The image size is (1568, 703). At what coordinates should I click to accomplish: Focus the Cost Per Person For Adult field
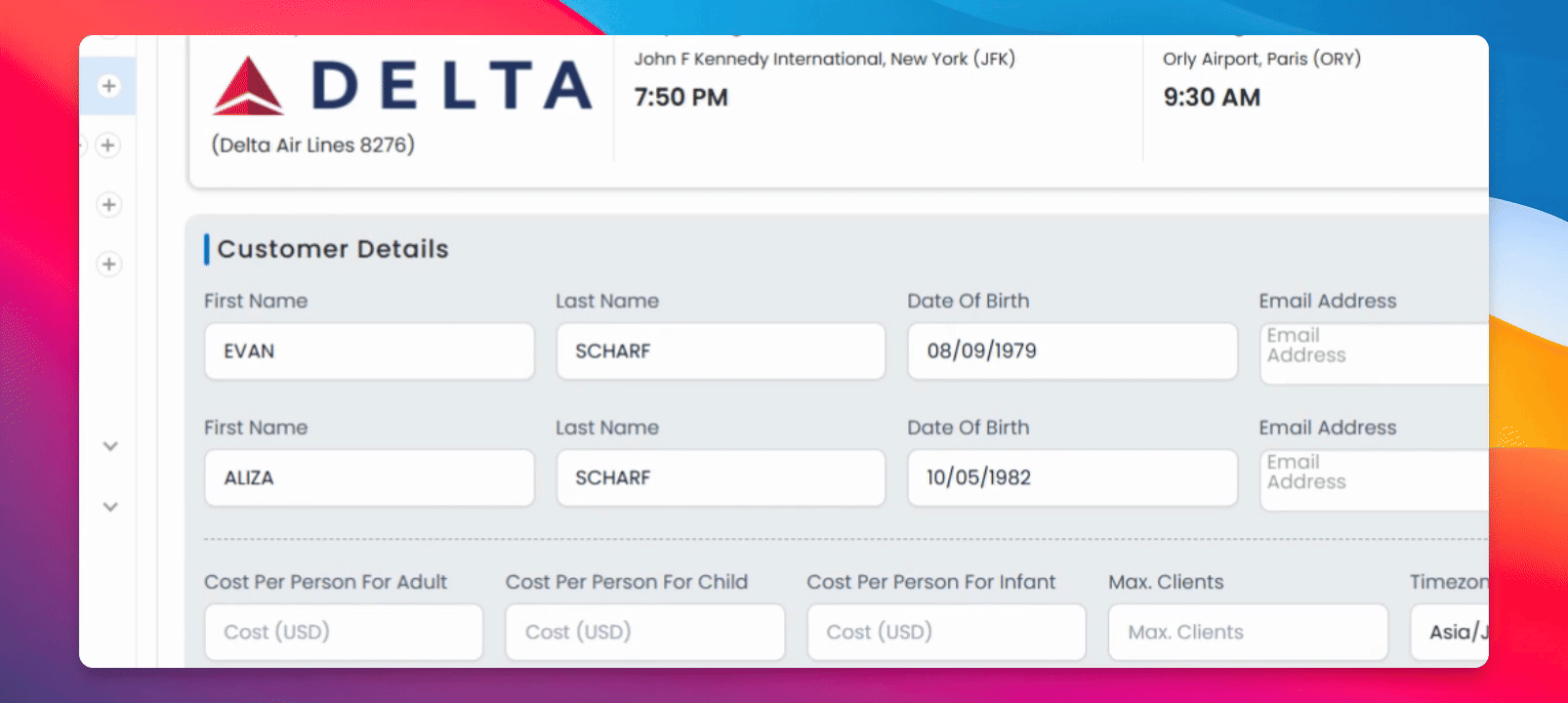click(x=344, y=632)
